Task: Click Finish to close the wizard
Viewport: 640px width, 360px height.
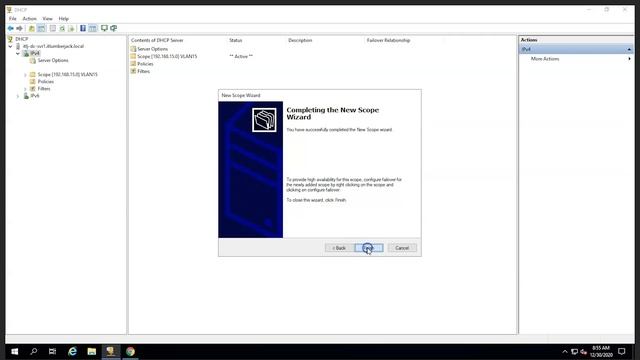Action: click(x=369, y=248)
